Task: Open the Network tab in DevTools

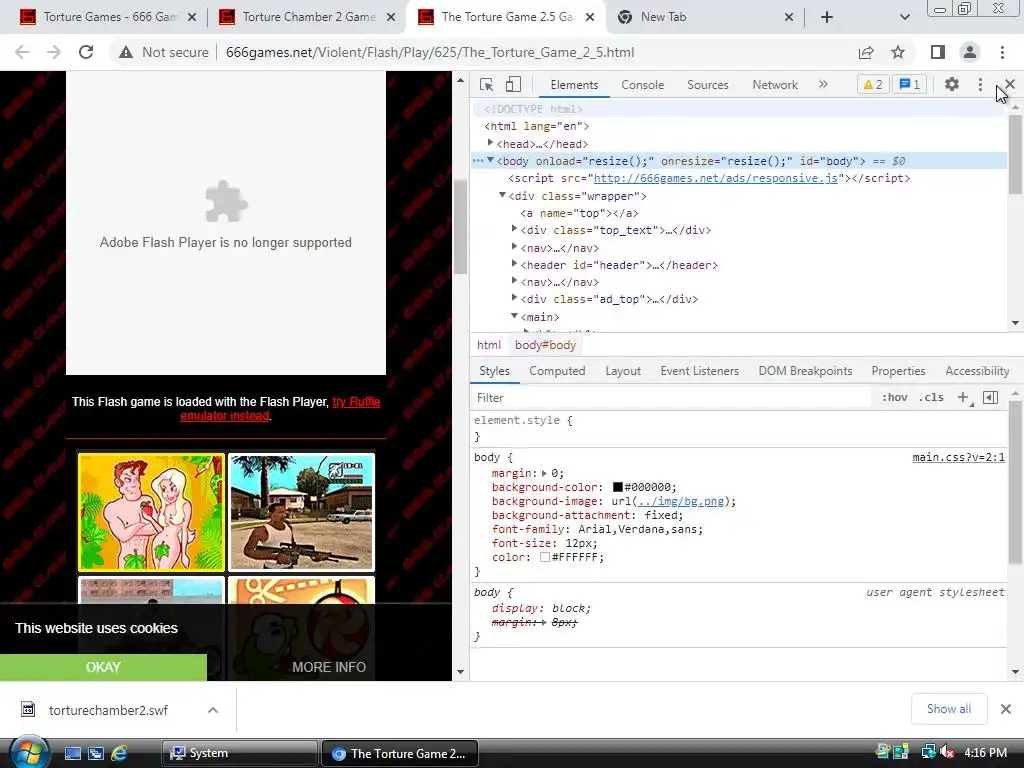Action: pos(775,85)
